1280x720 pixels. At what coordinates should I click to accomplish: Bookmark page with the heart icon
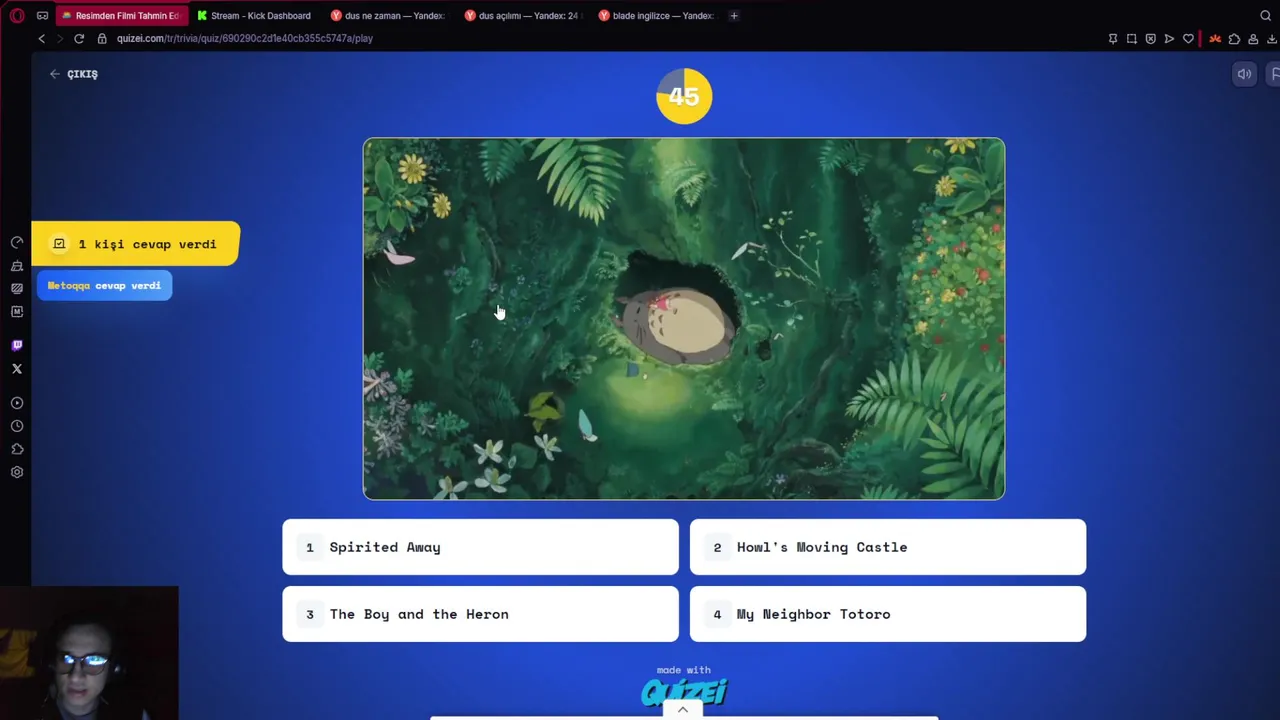tap(1188, 39)
